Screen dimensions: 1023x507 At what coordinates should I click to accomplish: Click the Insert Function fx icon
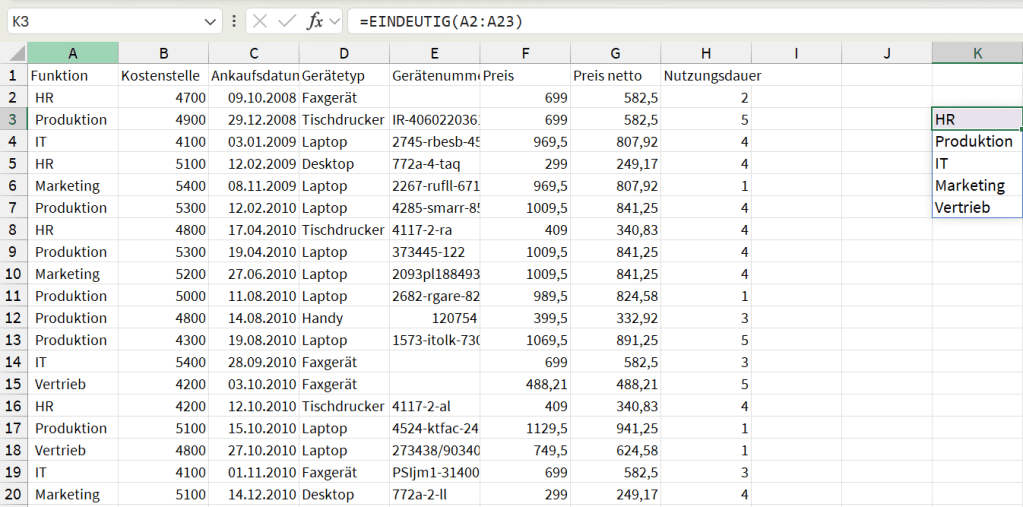pos(314,21)
